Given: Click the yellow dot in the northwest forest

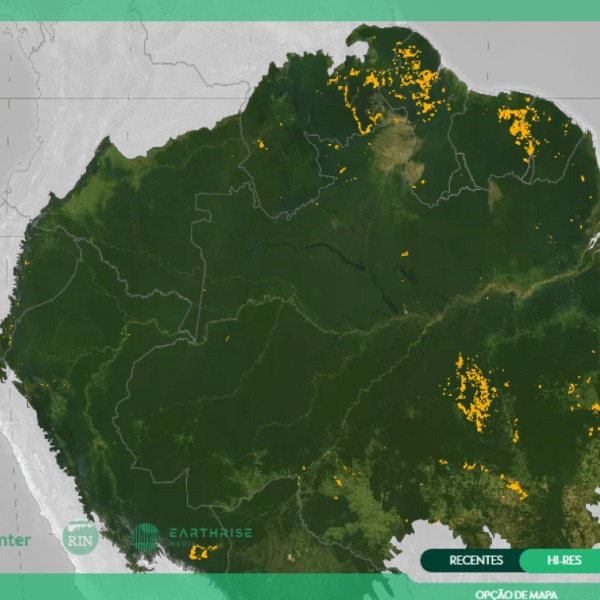Looking at the screenshot, I should (x=260, y=145).
